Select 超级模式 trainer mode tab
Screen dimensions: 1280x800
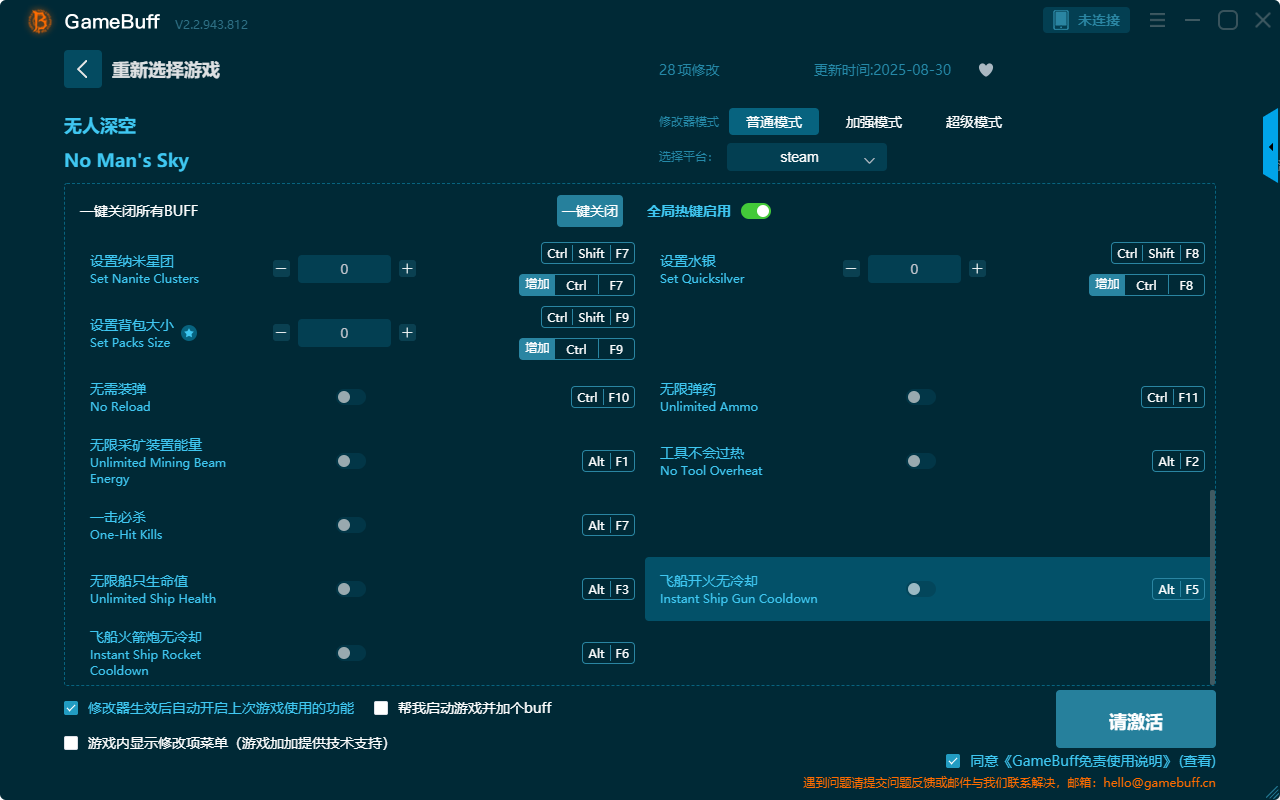pyautogui.click(x=974, y=122)
